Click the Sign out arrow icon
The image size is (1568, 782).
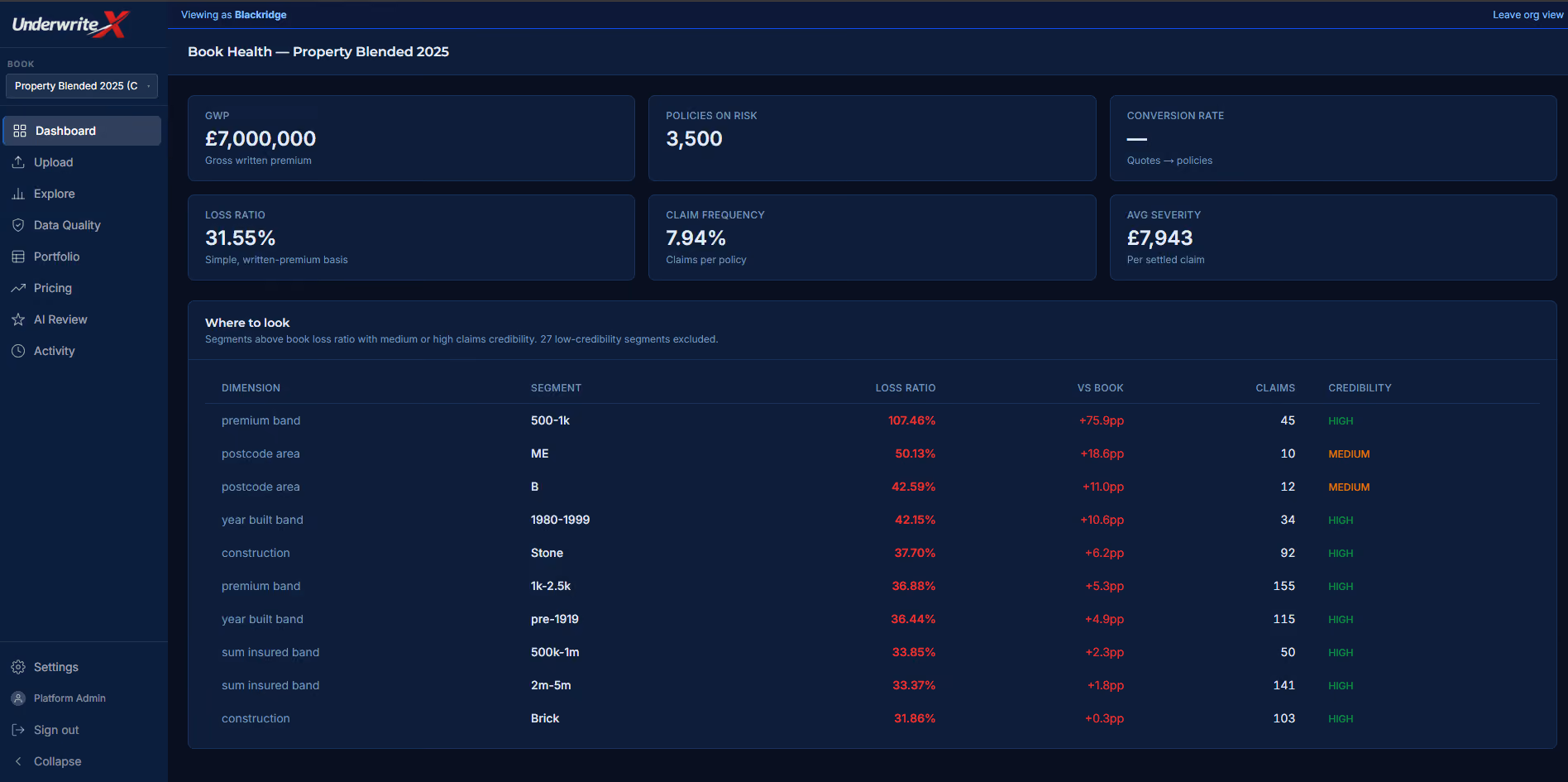(x=18, y=730)
